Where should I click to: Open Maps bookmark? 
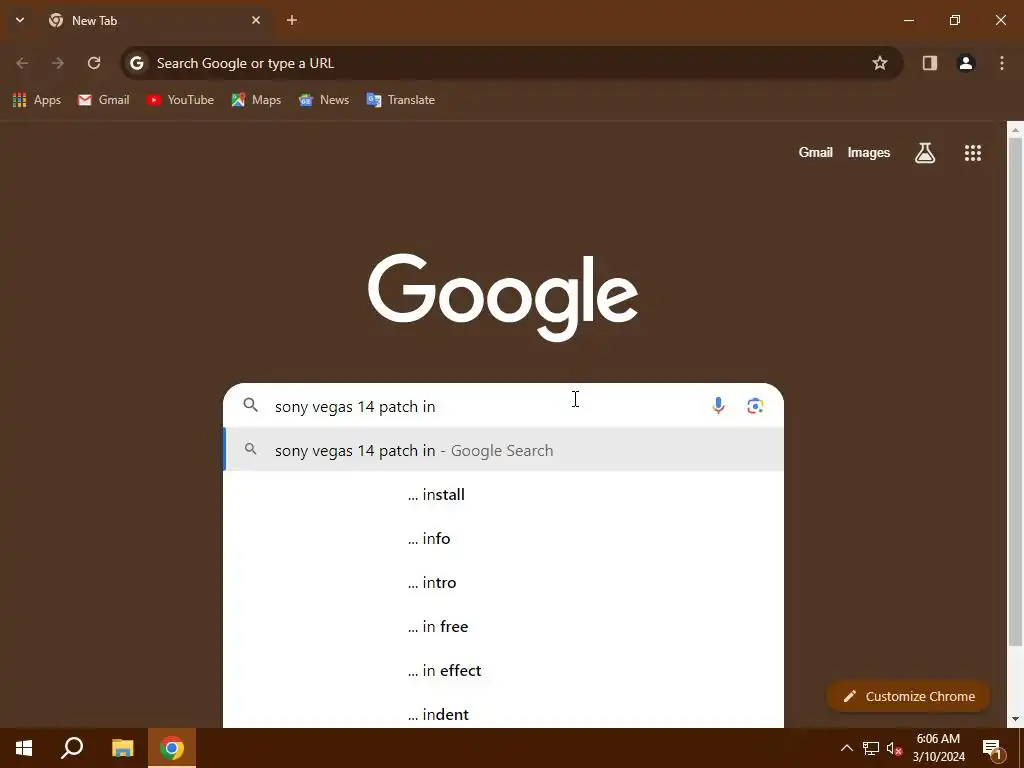click(x=257, y=100)
